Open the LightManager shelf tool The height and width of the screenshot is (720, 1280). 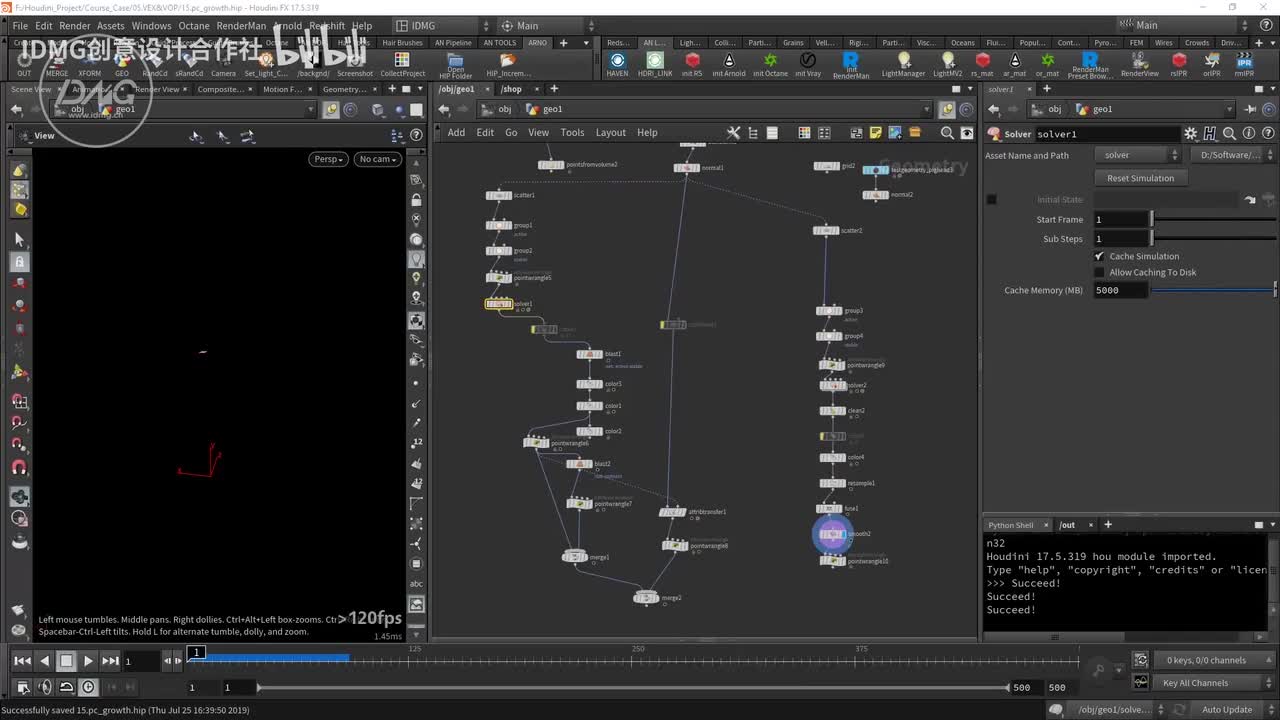tap(903, 62)
